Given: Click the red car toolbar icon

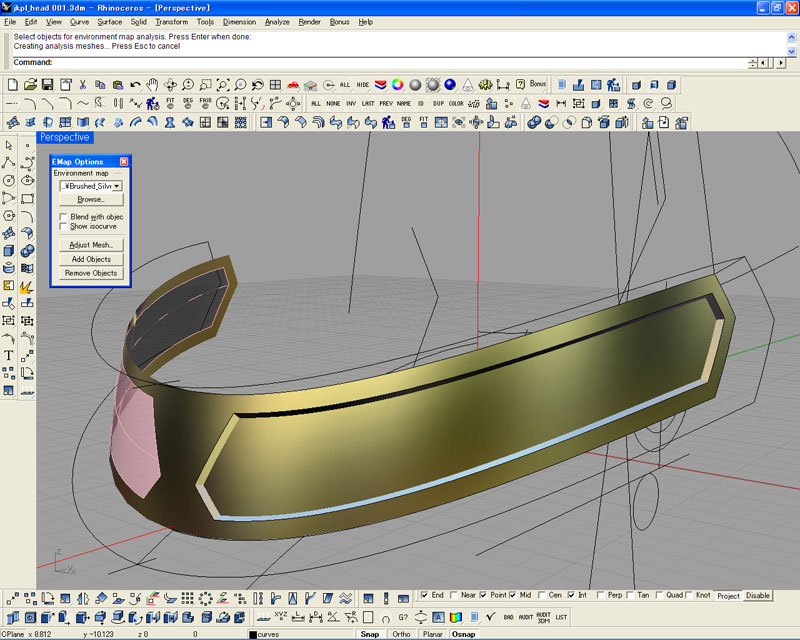Looking at the screenshot, I should click(293, 85).
